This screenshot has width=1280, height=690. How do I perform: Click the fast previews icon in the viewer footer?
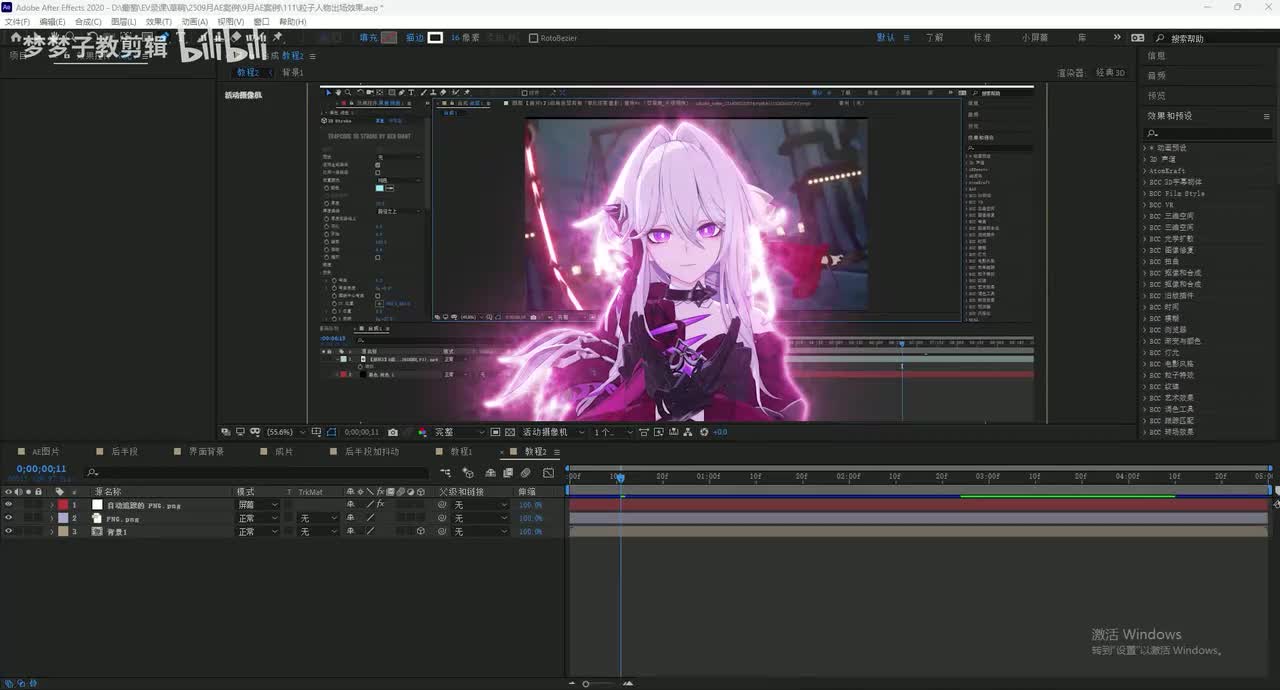point(659,432)
